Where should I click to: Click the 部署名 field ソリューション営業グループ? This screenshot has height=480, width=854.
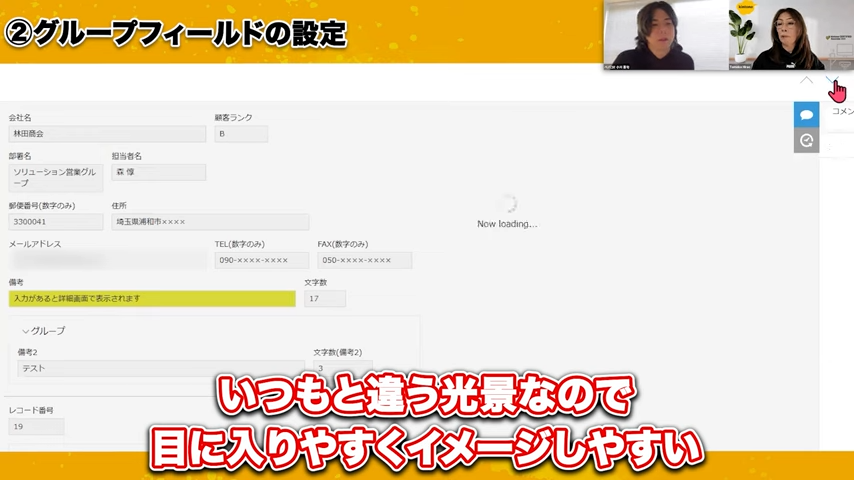(56, 178)
